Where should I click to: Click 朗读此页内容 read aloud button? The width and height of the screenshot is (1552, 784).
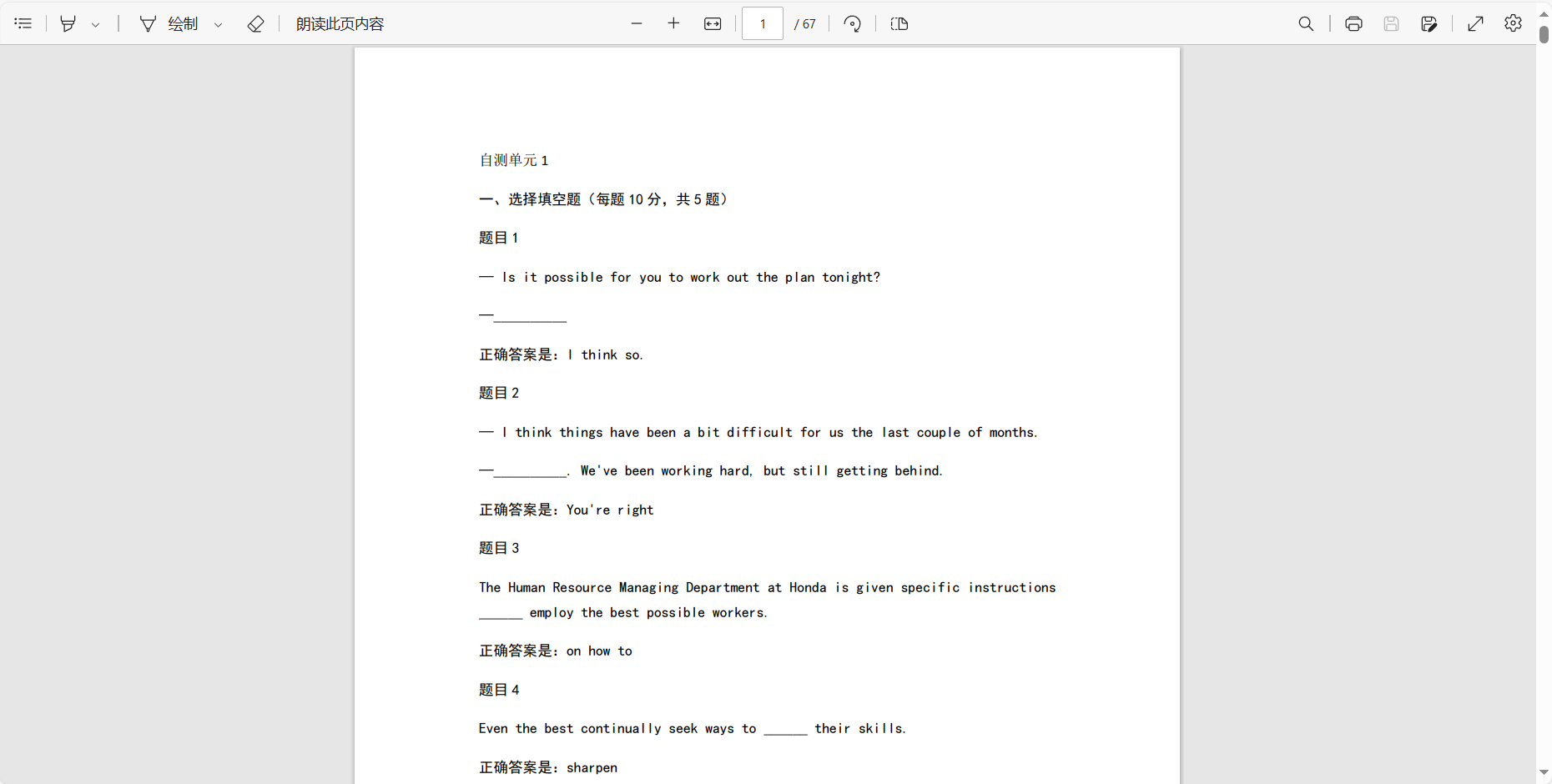(340, 23)
